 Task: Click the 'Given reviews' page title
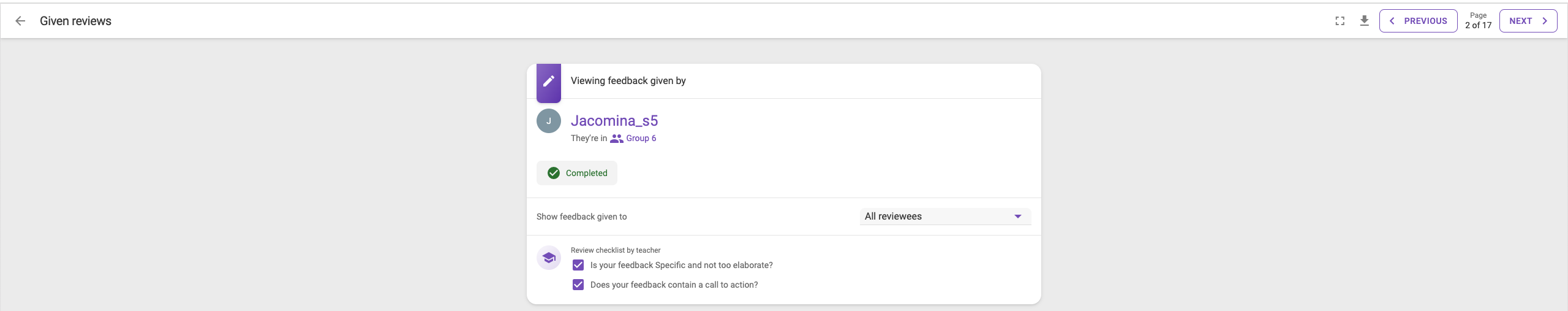tap(75, 21)
